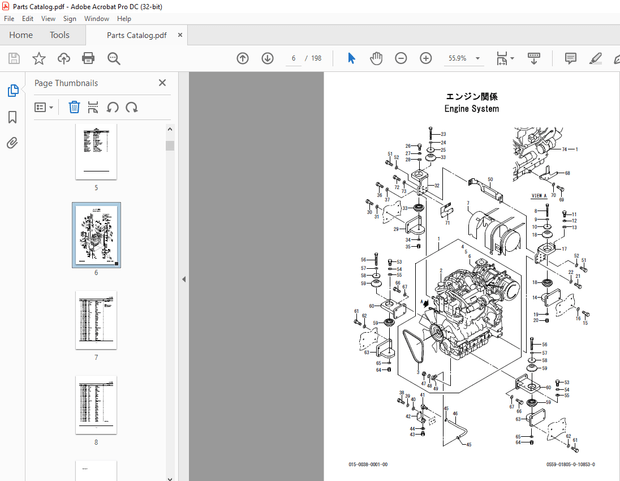Open the find text magnifier tool
This screenshot has width=620, height=481.
click(114, 59)
